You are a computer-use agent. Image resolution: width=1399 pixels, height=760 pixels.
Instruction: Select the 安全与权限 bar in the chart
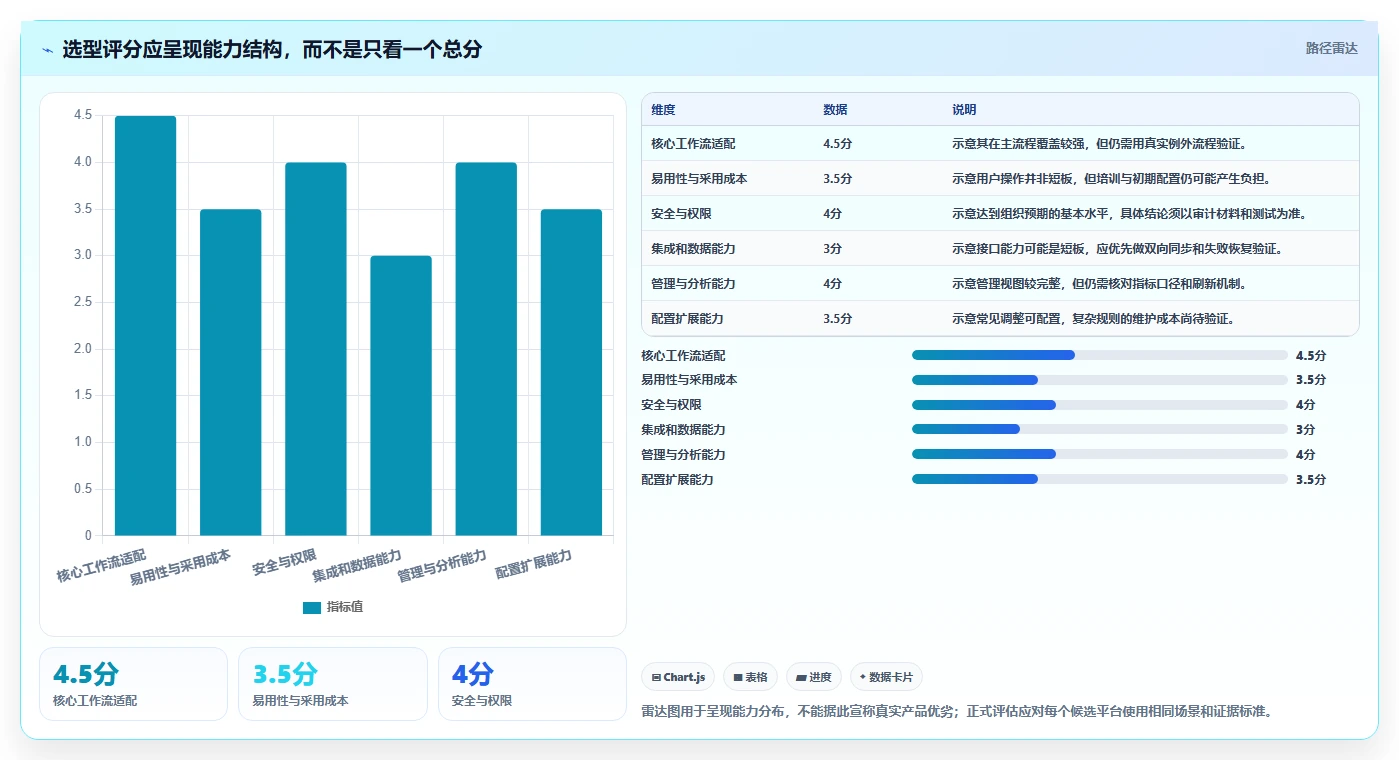pos(316,349)
